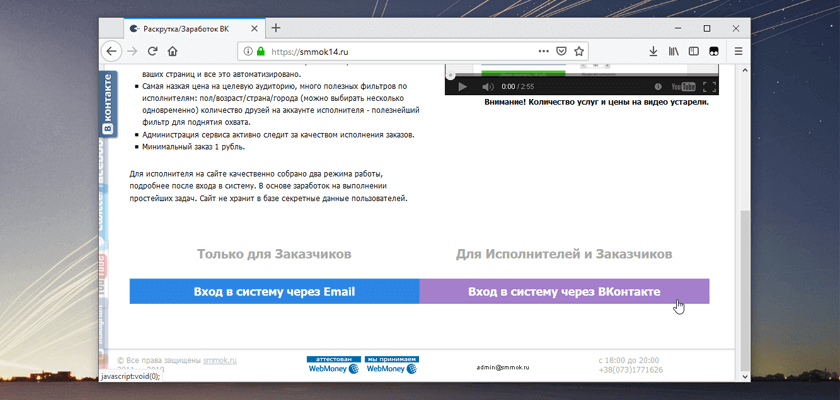840x400 pixels.
Task: Follow the smmok.ru footer link
Action: (x=220, y=360)
